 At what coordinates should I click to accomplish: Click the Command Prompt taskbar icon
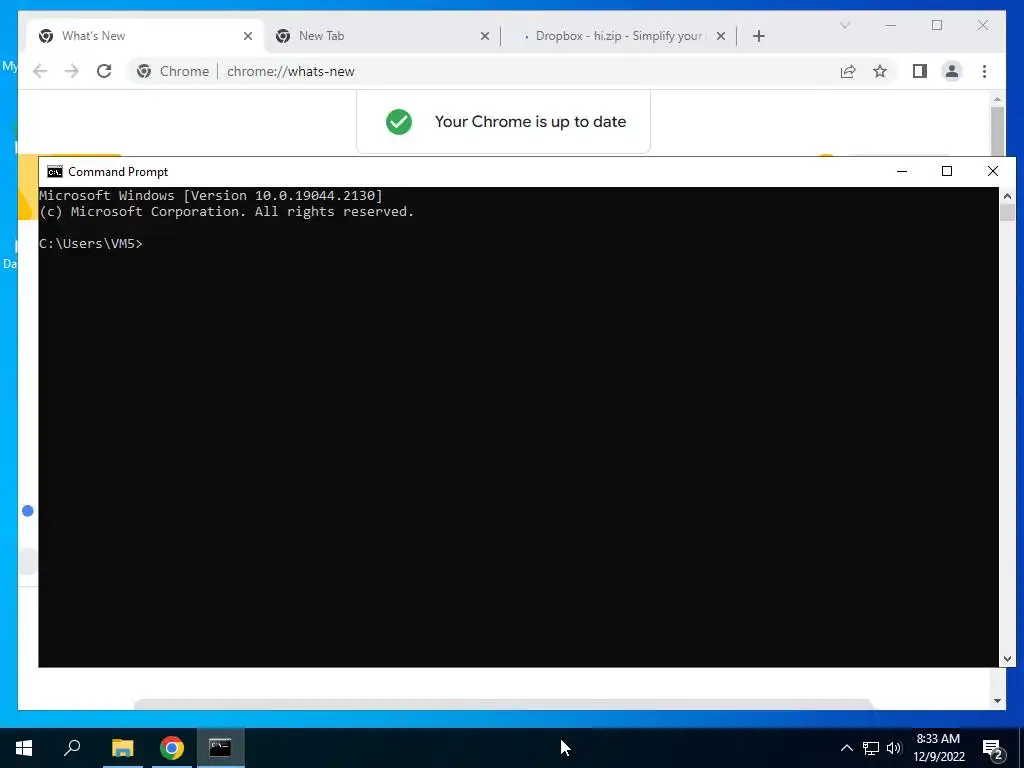(x=220, y=748)
